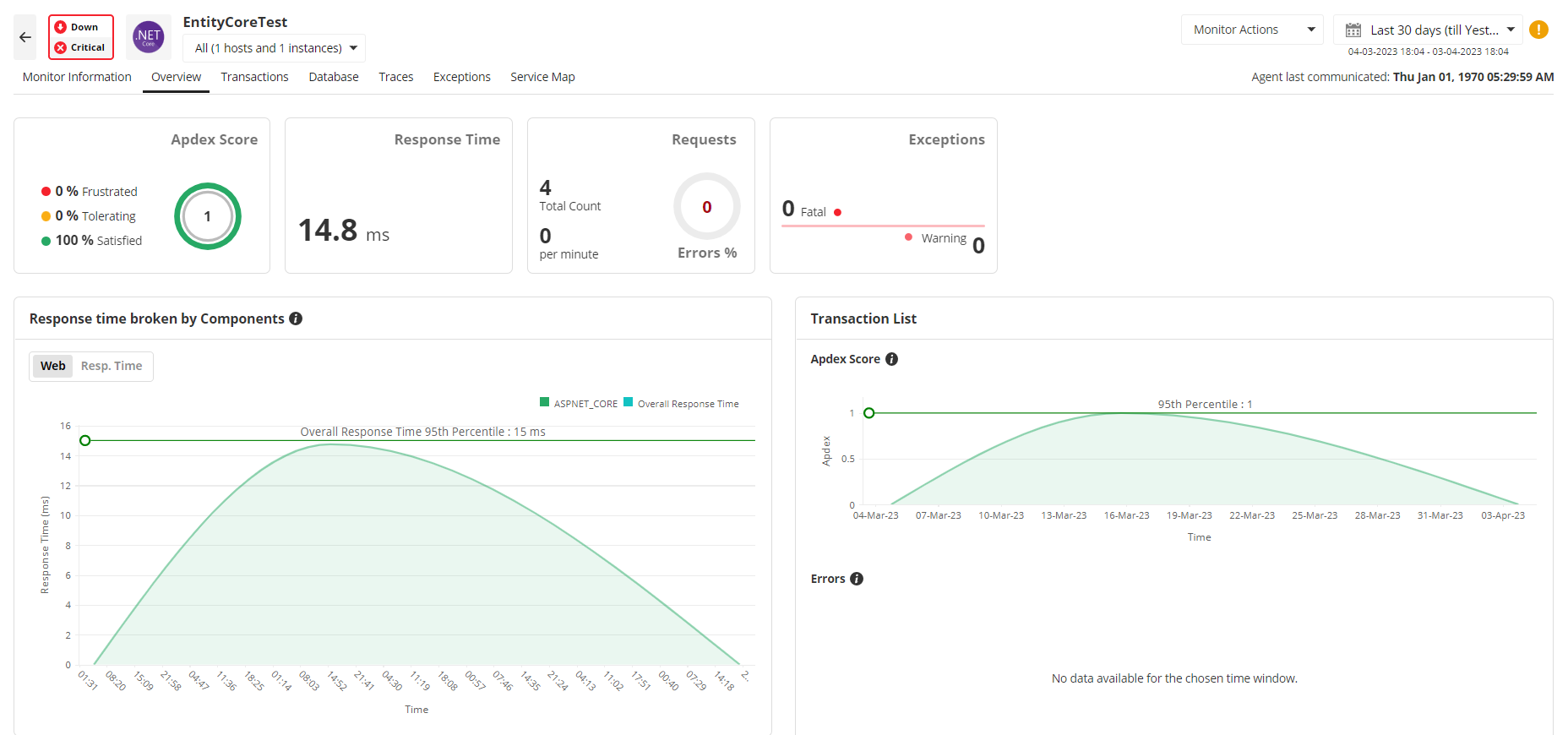This screenshot has height=735, width=1568.
Task: Click the orange alert warning icon
Action: click(x=1539, y=30)
